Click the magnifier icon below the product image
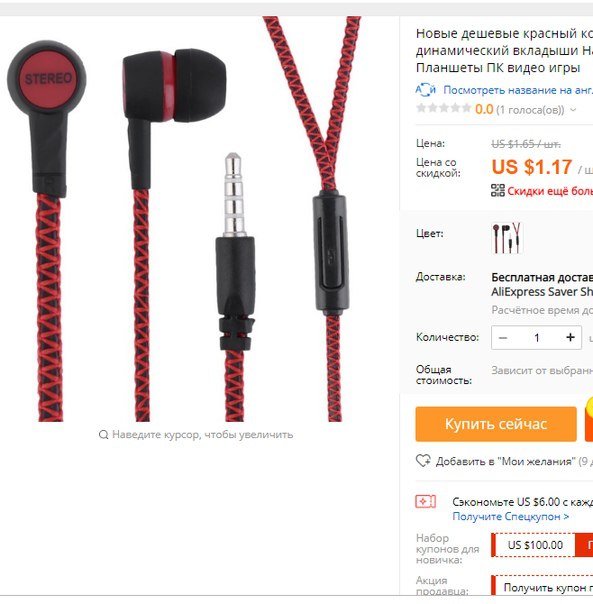 pos(103,435)
